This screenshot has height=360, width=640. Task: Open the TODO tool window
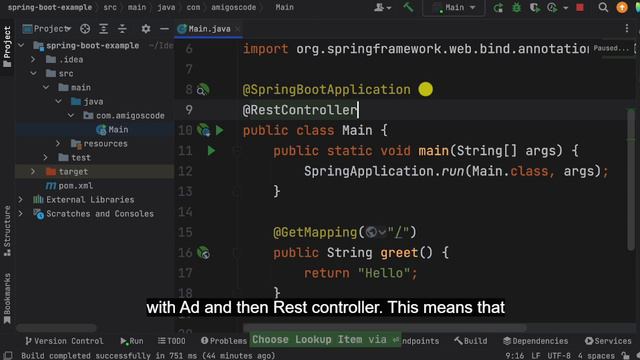coord(172,341)
